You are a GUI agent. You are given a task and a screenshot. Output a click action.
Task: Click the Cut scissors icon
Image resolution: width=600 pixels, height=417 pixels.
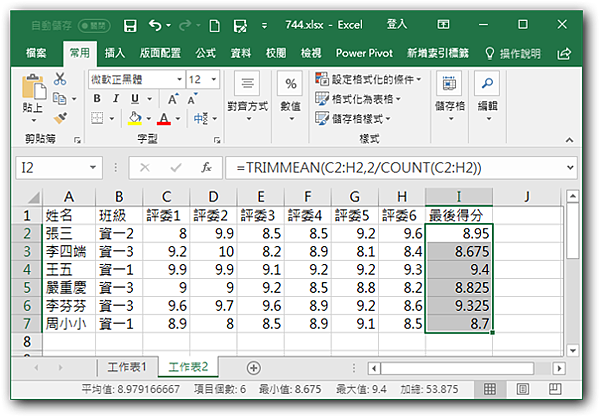coord(60,78)
